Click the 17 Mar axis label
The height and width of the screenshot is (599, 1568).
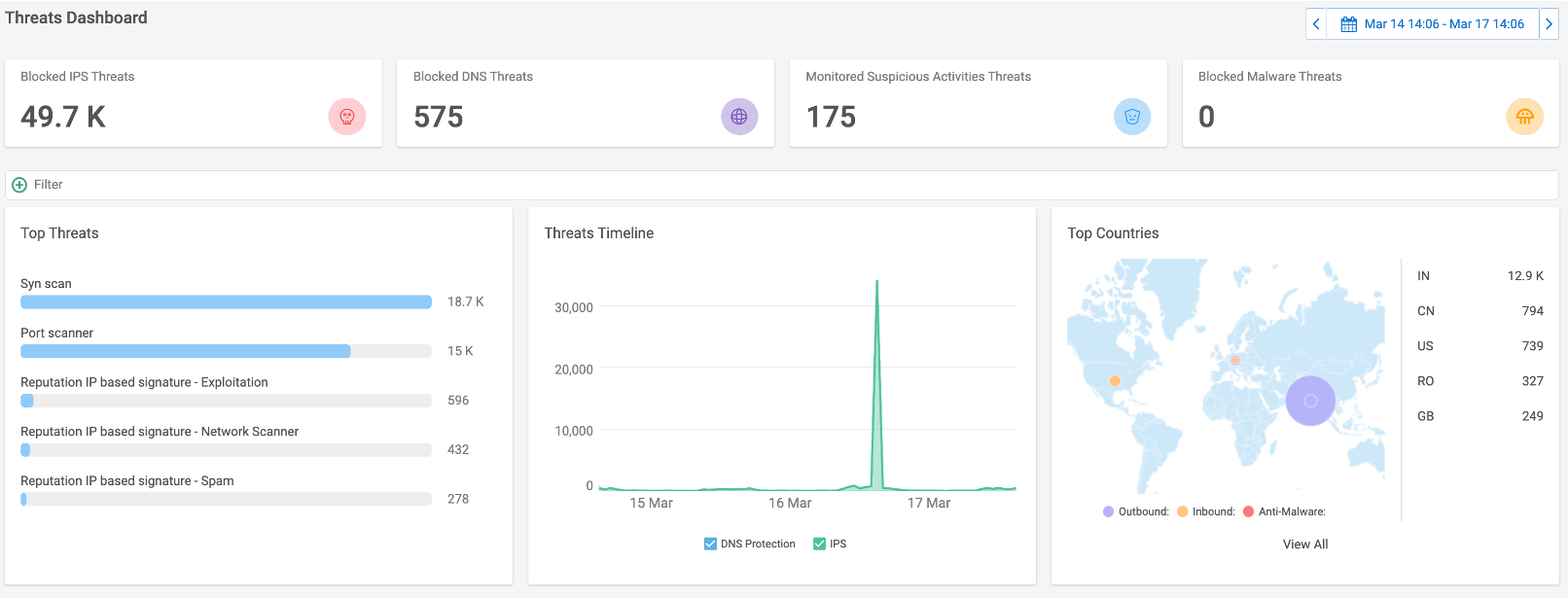(929, 504)
